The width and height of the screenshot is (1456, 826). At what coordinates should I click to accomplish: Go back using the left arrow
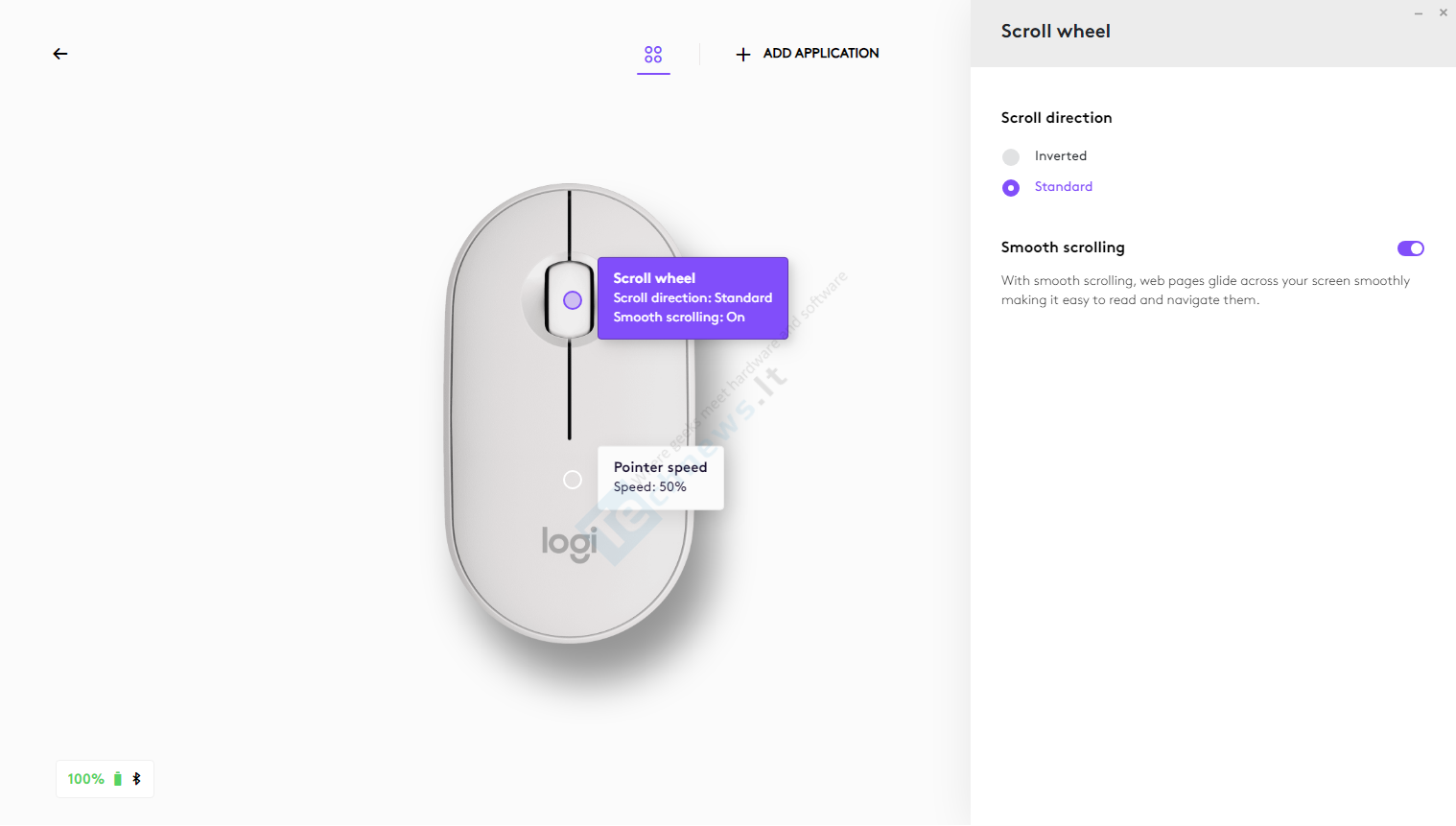coord(60,54)
